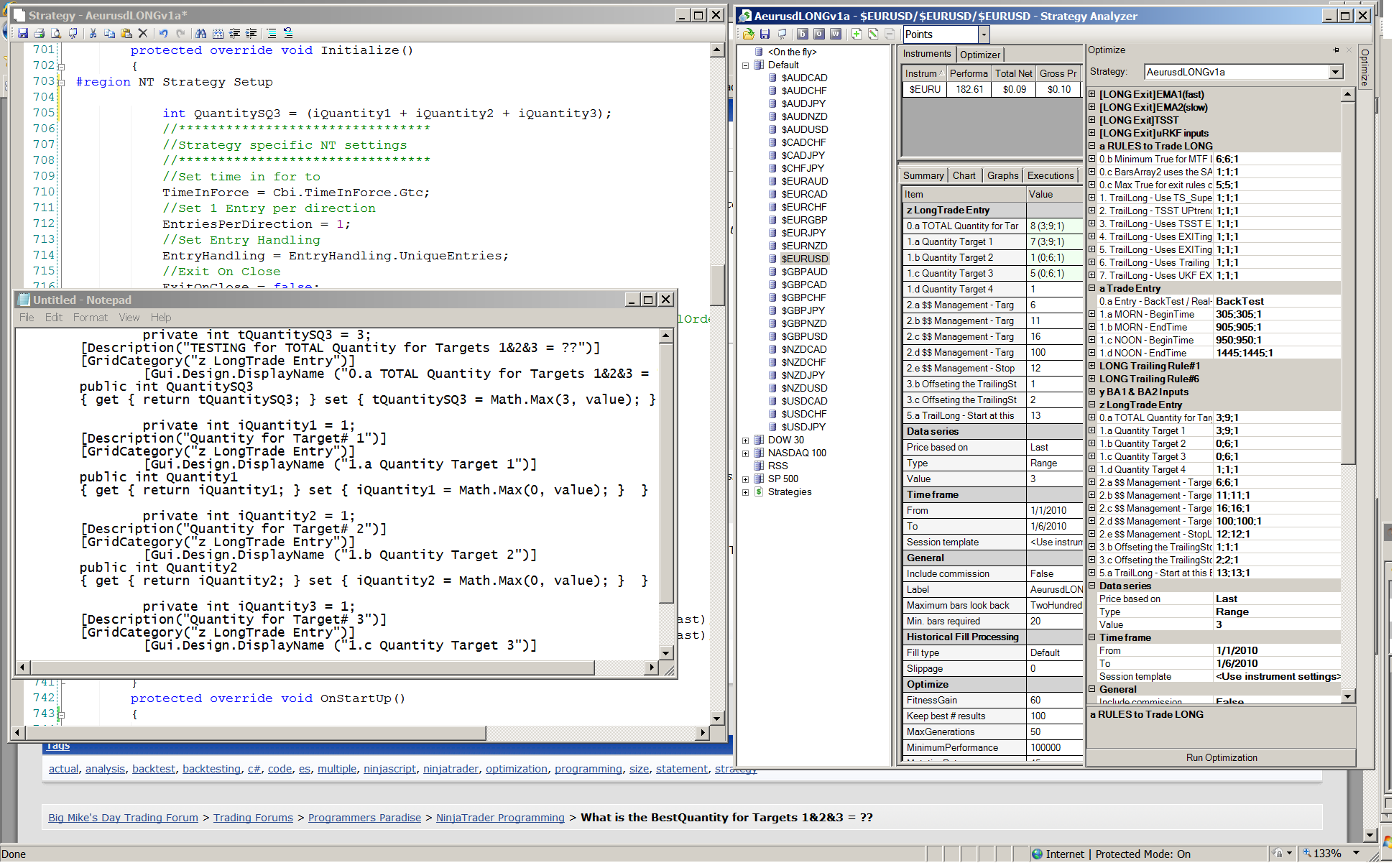The image size is (1394, 868).
Task: Save the strategy in the code editor toolbar
Action: [x=23, y=33]
